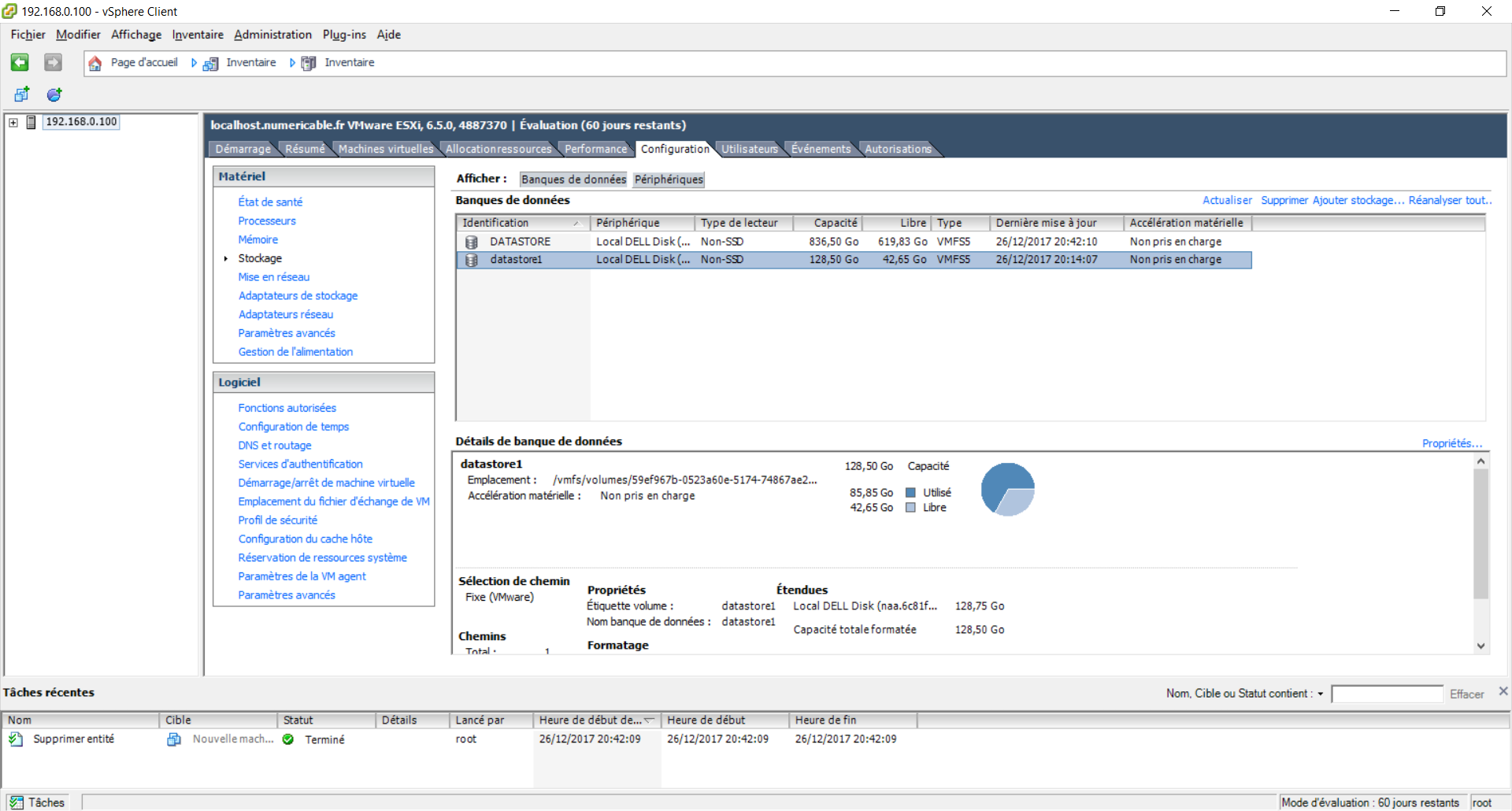Open DNS et routage link
Viewport: 1512px width, 811px height.
point(275,446)
